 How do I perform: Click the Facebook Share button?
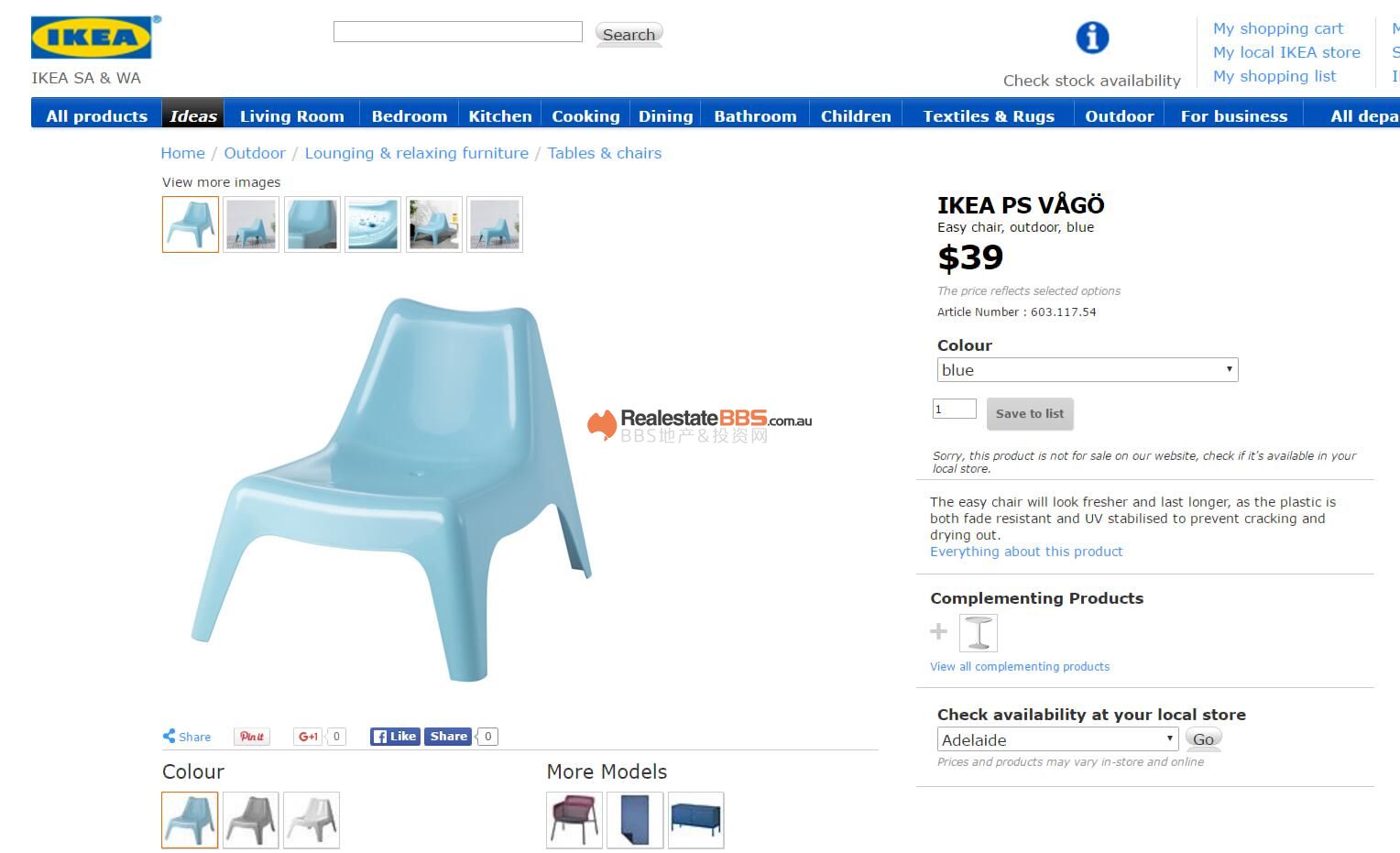[448, 737]
